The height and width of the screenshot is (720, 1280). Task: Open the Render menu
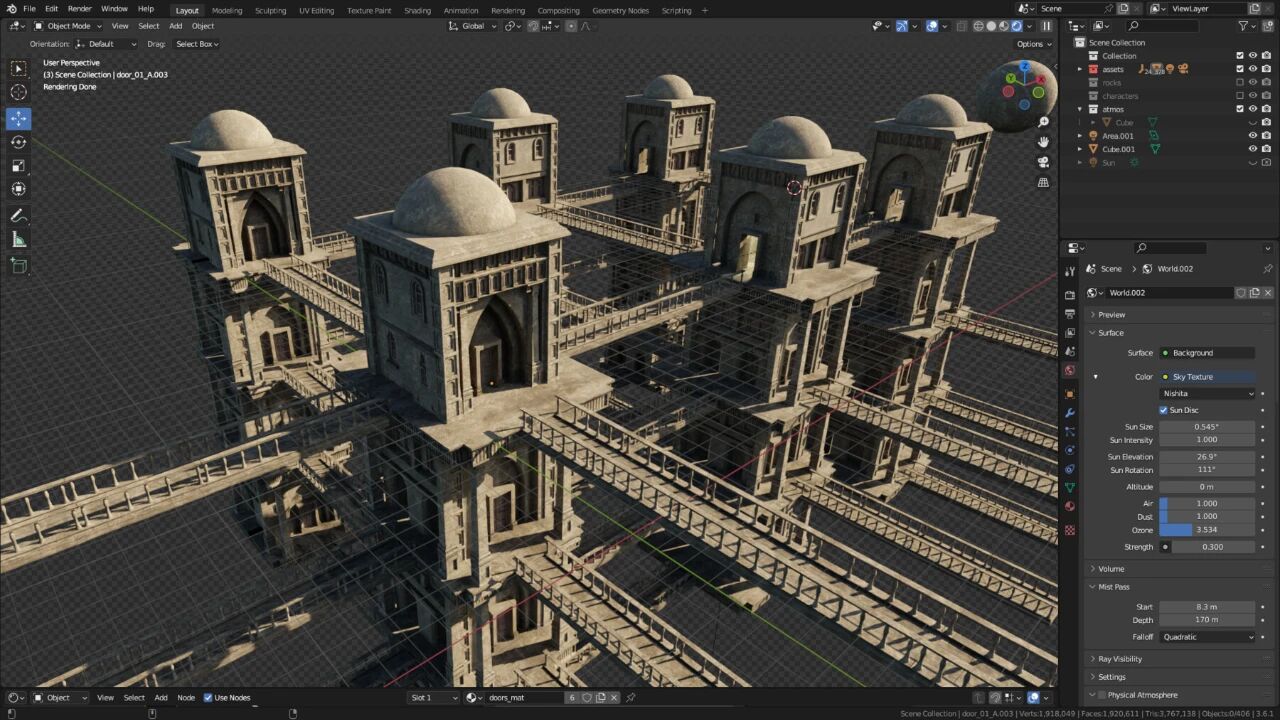click(x=80, y=9)
